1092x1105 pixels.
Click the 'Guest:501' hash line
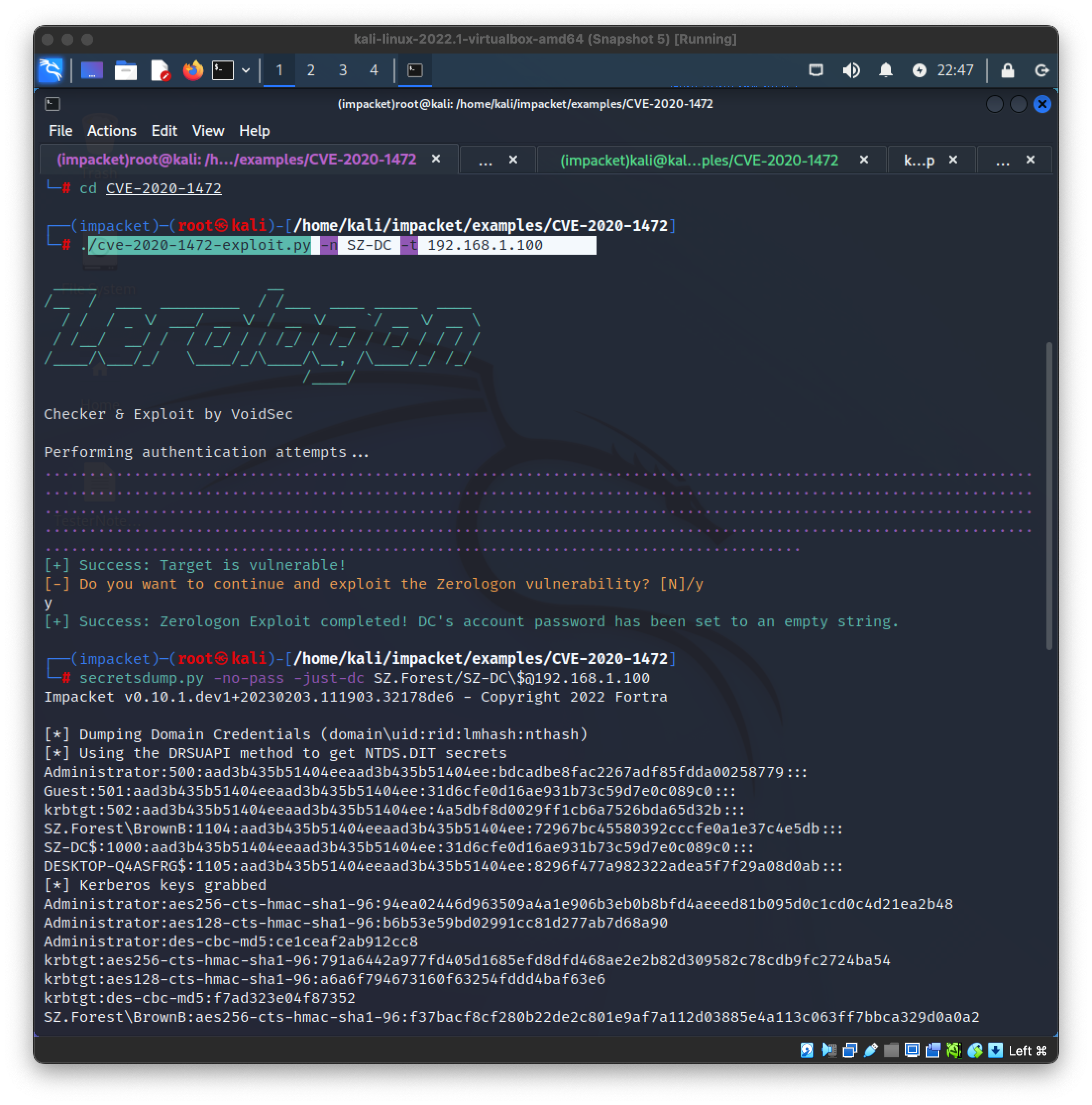[390, 791]
